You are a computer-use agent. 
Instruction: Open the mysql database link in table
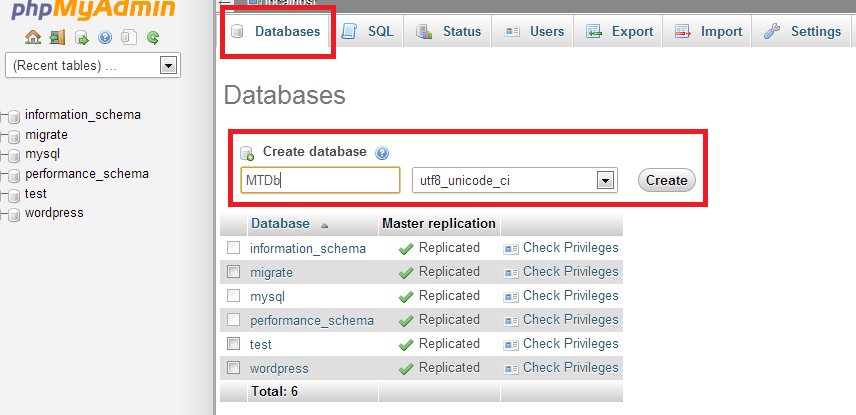click(x=268, y=296)
